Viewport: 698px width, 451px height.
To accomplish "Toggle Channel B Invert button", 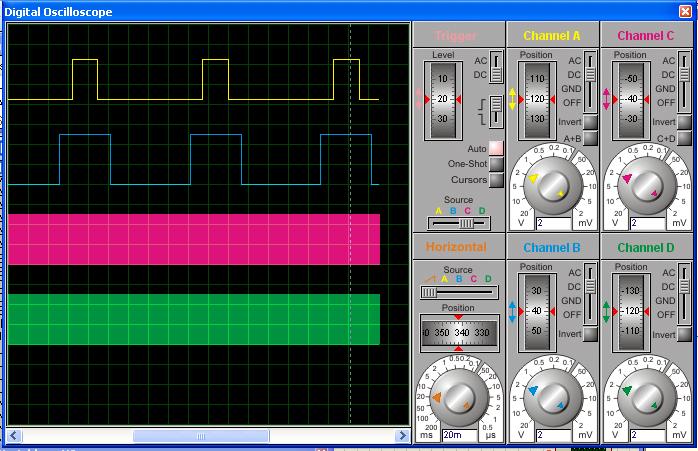I will pos(590,334).
